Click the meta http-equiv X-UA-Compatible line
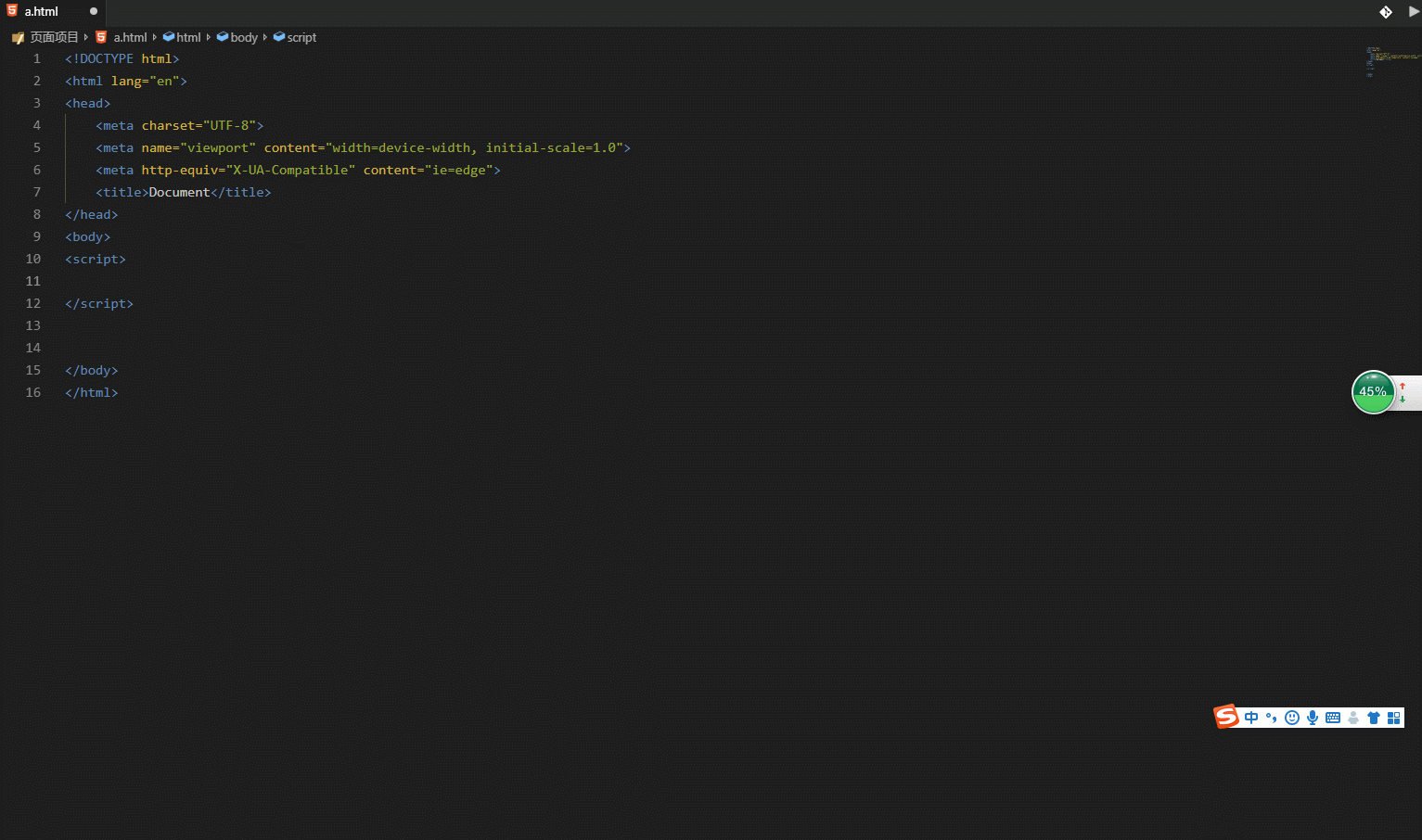 point(299,170)
